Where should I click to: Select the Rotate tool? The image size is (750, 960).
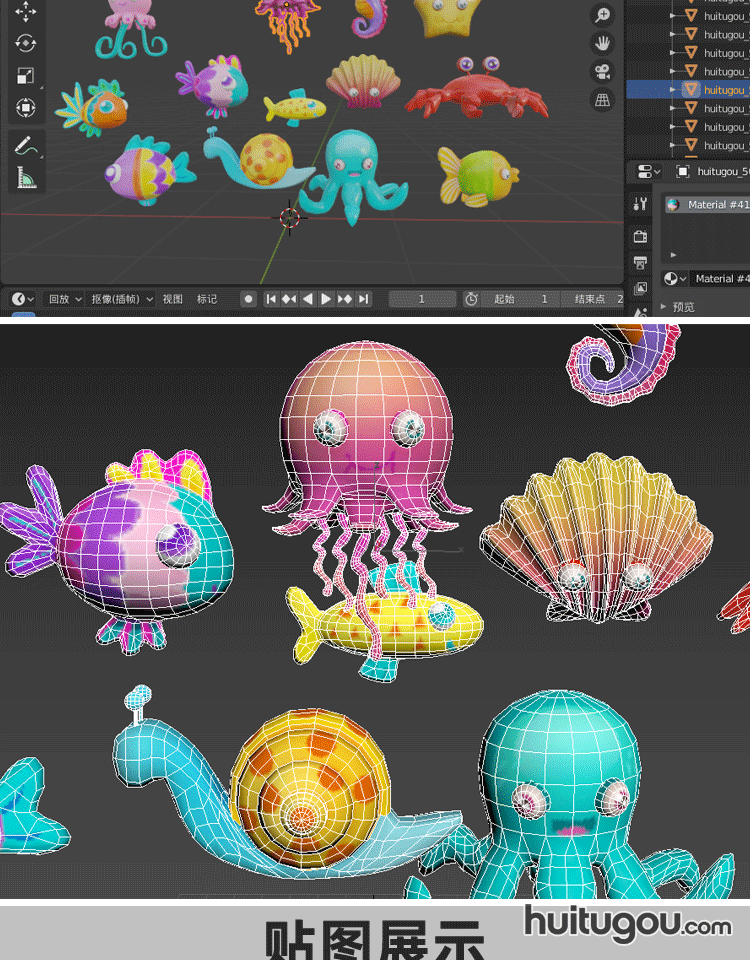coord(25,43)
